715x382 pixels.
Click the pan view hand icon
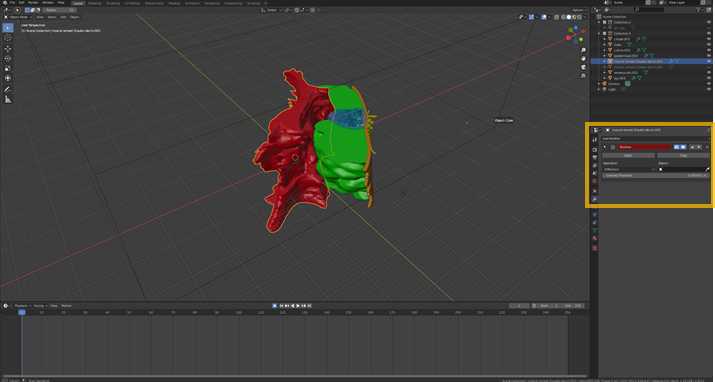click(583, 58)
